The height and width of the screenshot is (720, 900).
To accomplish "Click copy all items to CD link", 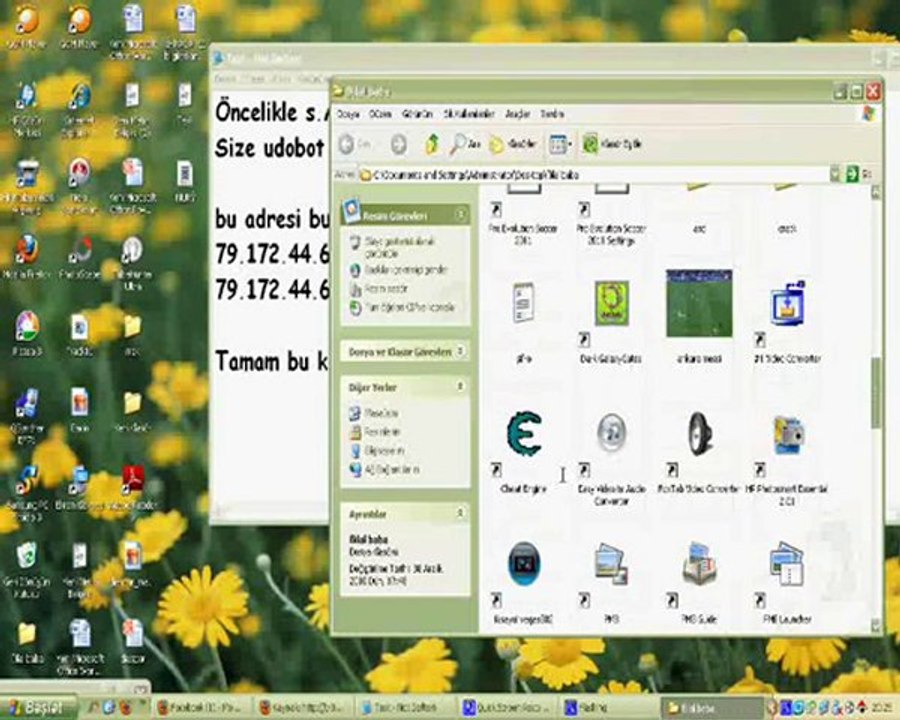I will [x=410, y=308].
